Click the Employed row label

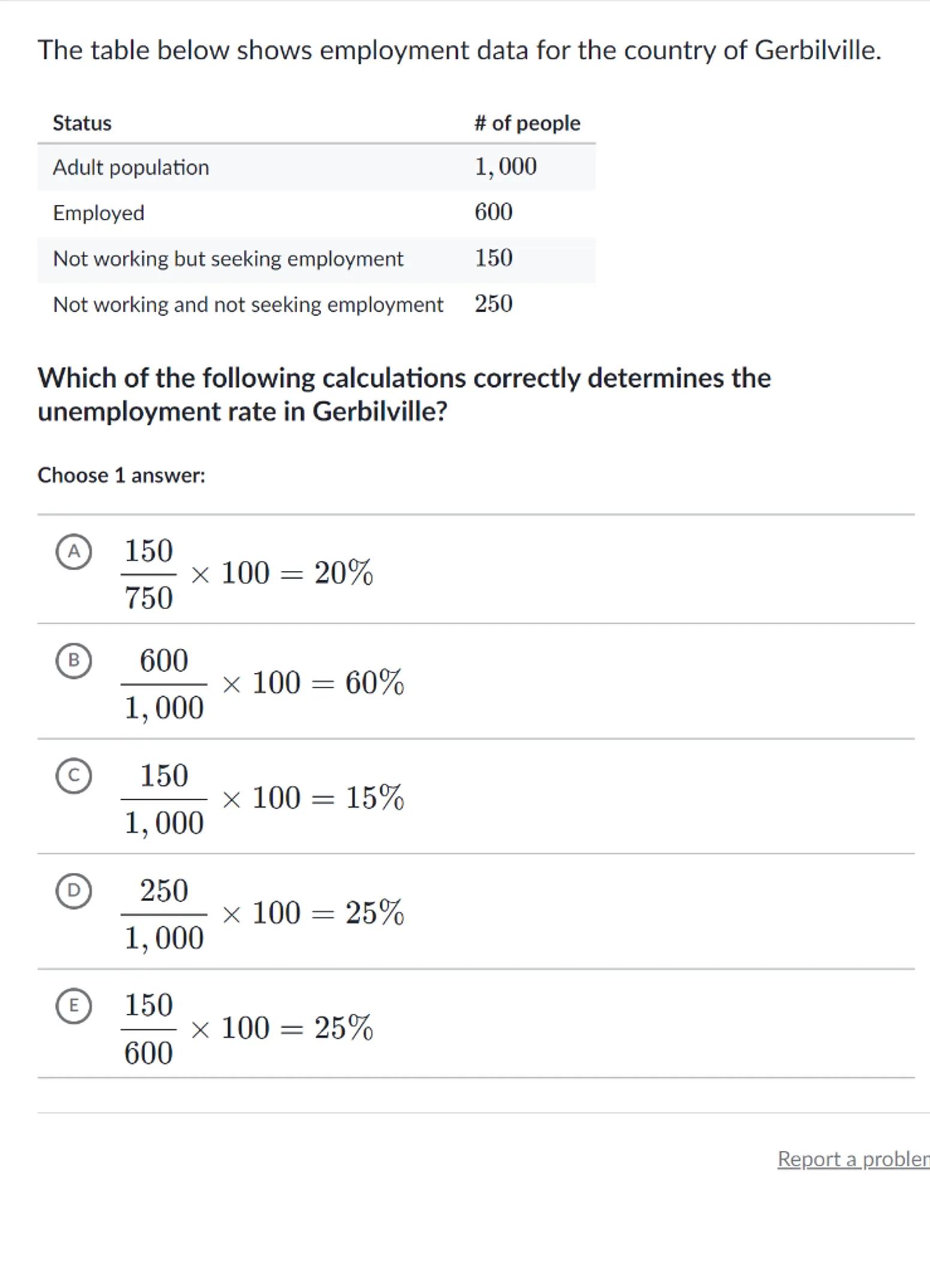98,213
